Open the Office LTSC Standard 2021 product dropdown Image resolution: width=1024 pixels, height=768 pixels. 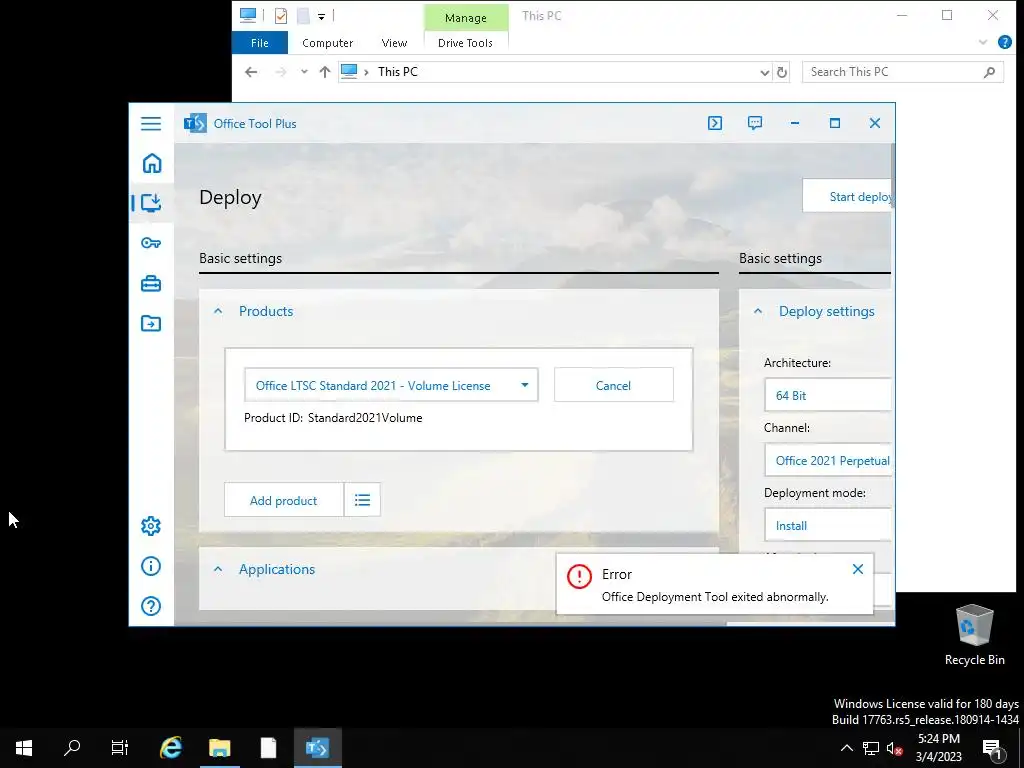point(391,385)
